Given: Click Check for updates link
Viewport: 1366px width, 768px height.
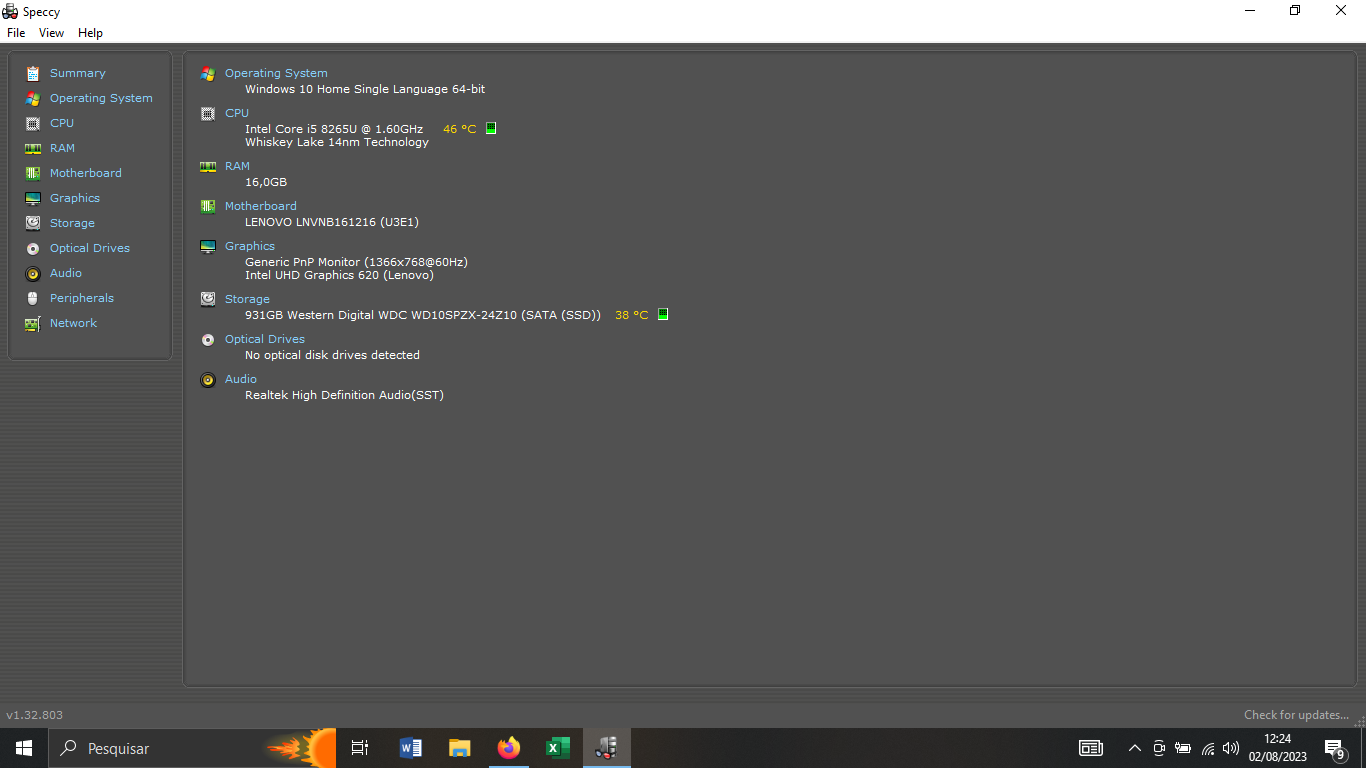Looking at the screenshot, I should [x=1296, y=715].
